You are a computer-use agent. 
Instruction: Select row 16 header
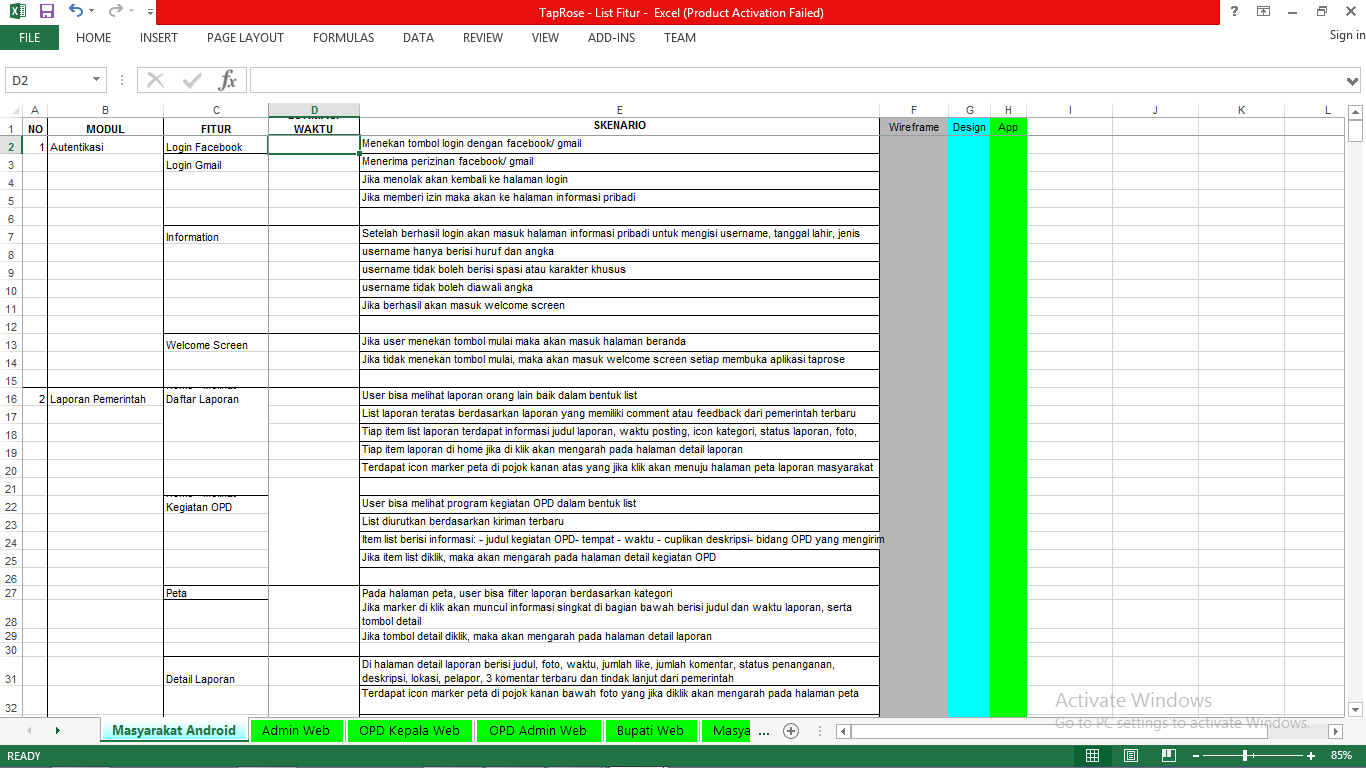pyautogui.click(x=11, y=399)
